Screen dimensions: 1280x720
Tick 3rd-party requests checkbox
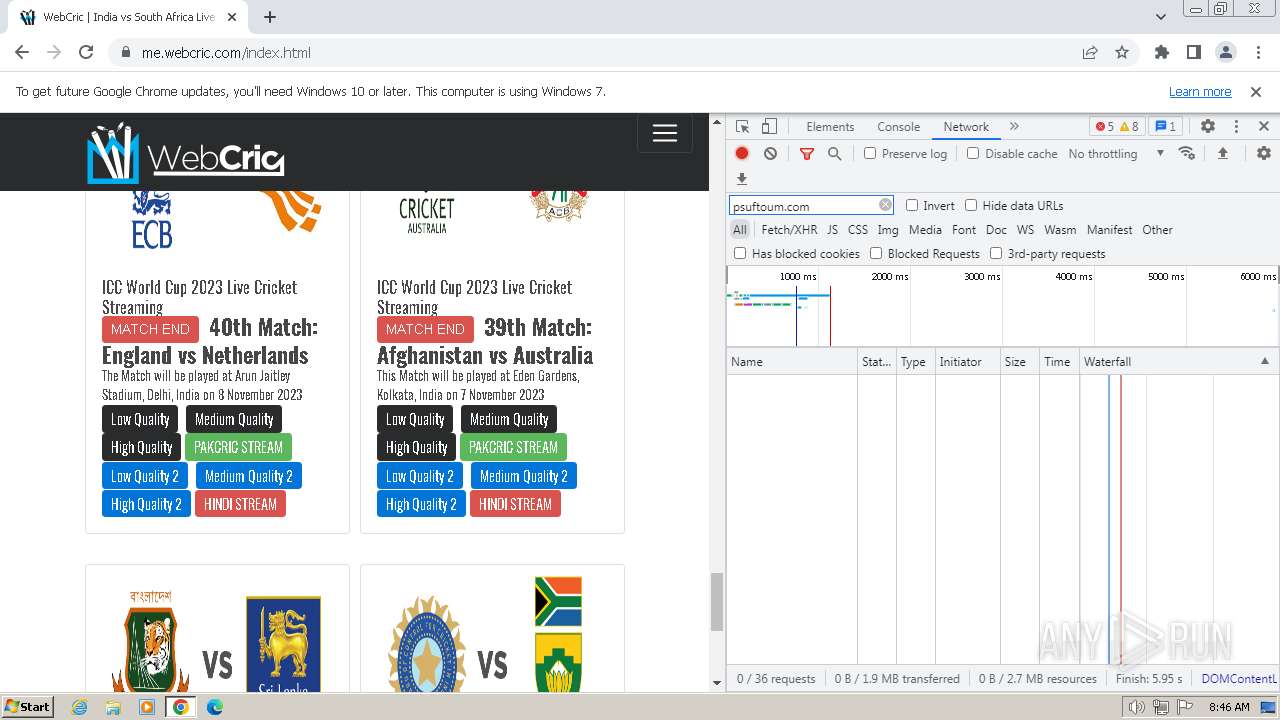pos(996,253)
